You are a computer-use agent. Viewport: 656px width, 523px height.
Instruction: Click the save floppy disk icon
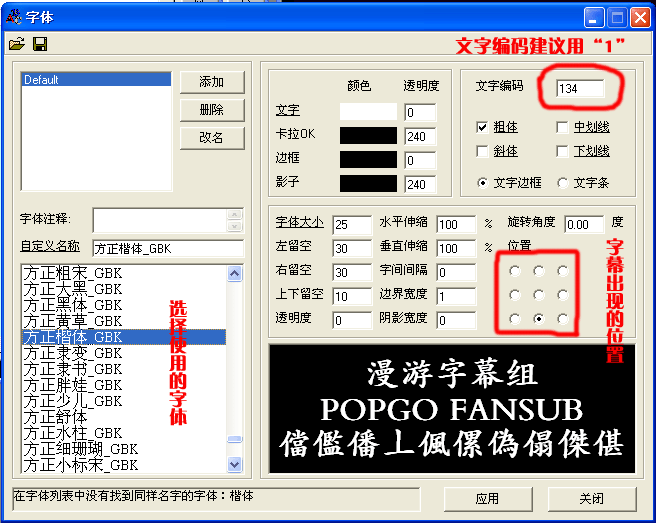(40, 44)
